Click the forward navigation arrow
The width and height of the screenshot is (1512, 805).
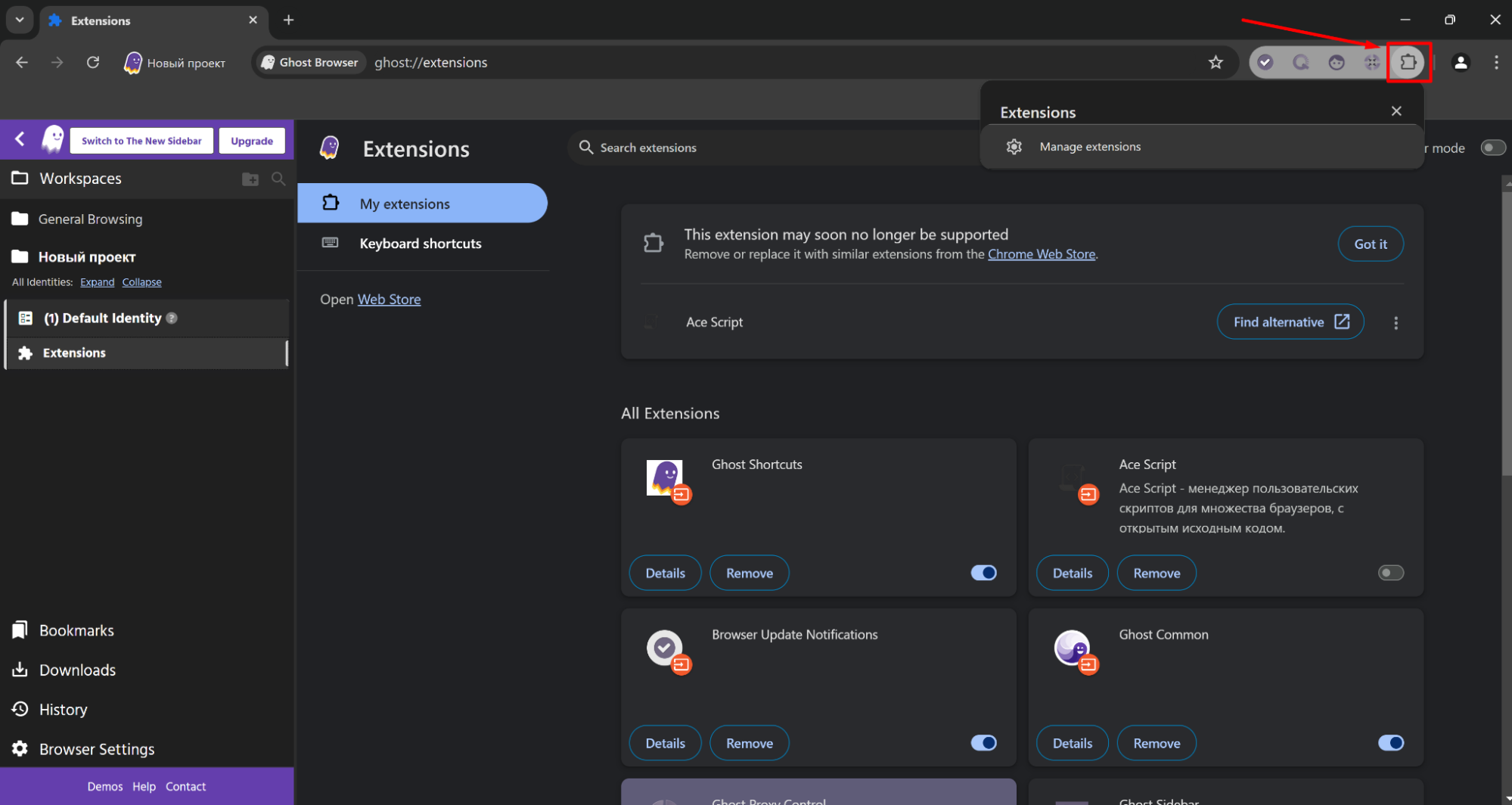(x=57, y=62)
